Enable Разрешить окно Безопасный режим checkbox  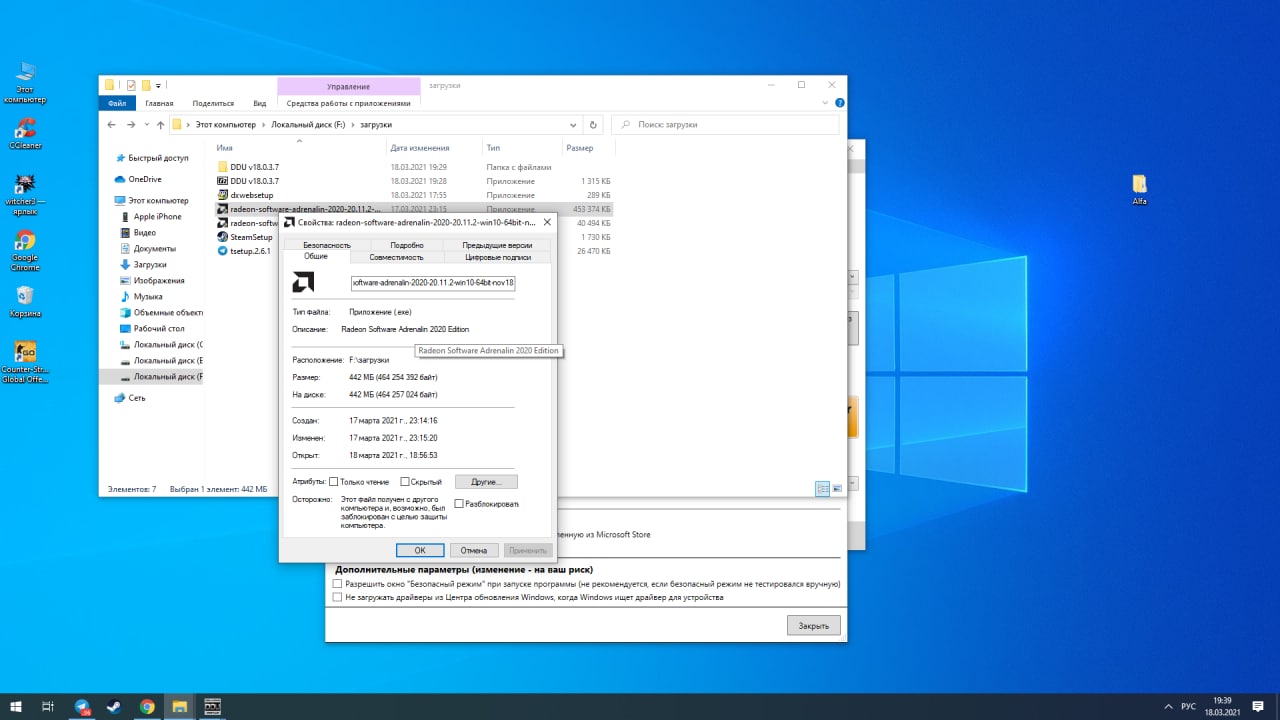pyautogui.click(x=337, y=583)
